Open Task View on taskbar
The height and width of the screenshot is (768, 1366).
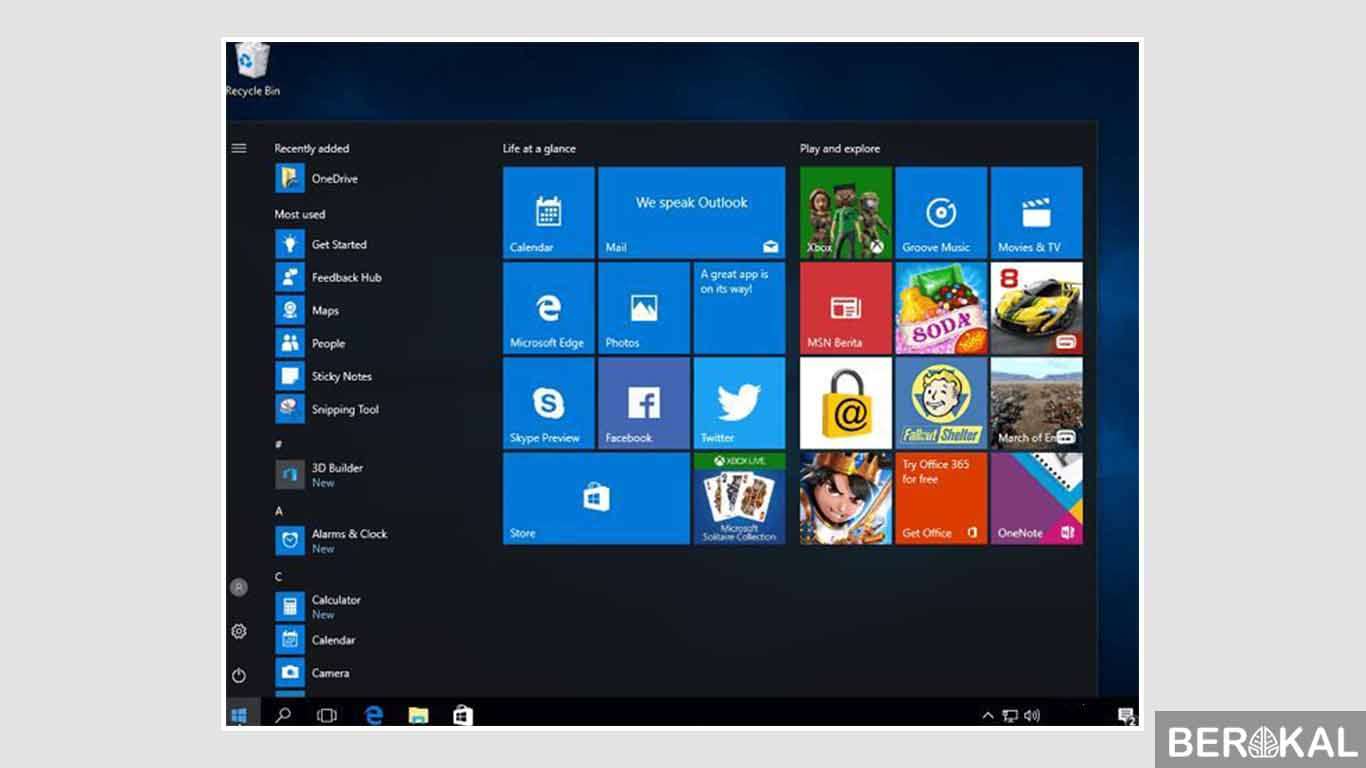click(327, 714)
